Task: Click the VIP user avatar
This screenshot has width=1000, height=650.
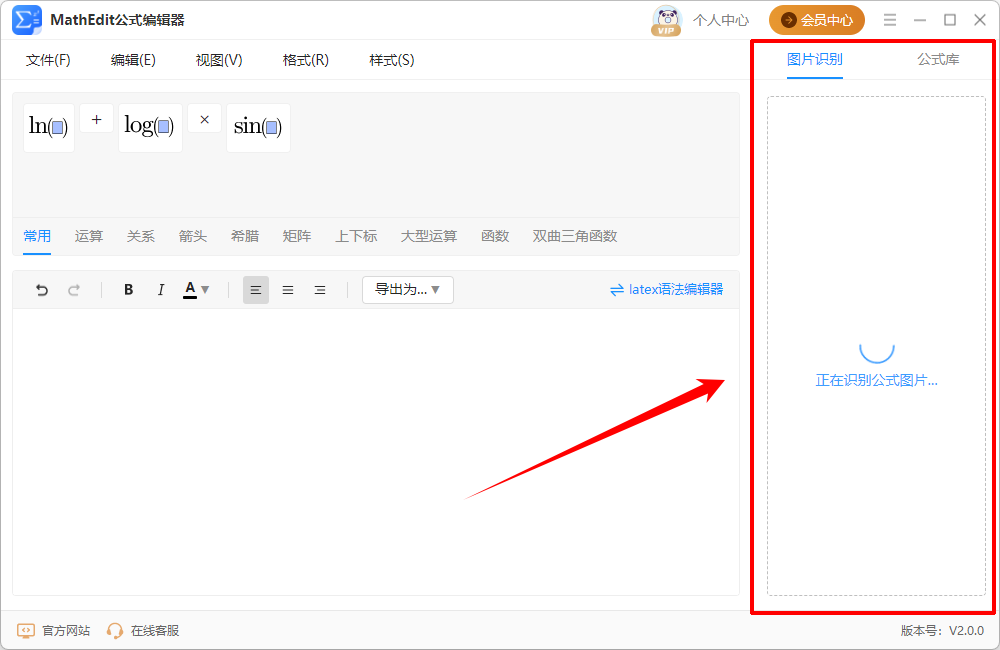Action: coord(666,20)
